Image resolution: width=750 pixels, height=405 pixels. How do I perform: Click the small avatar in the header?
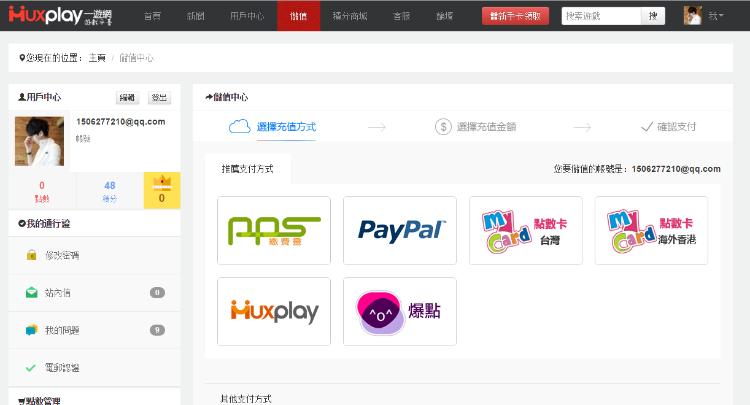click(693, 16)
